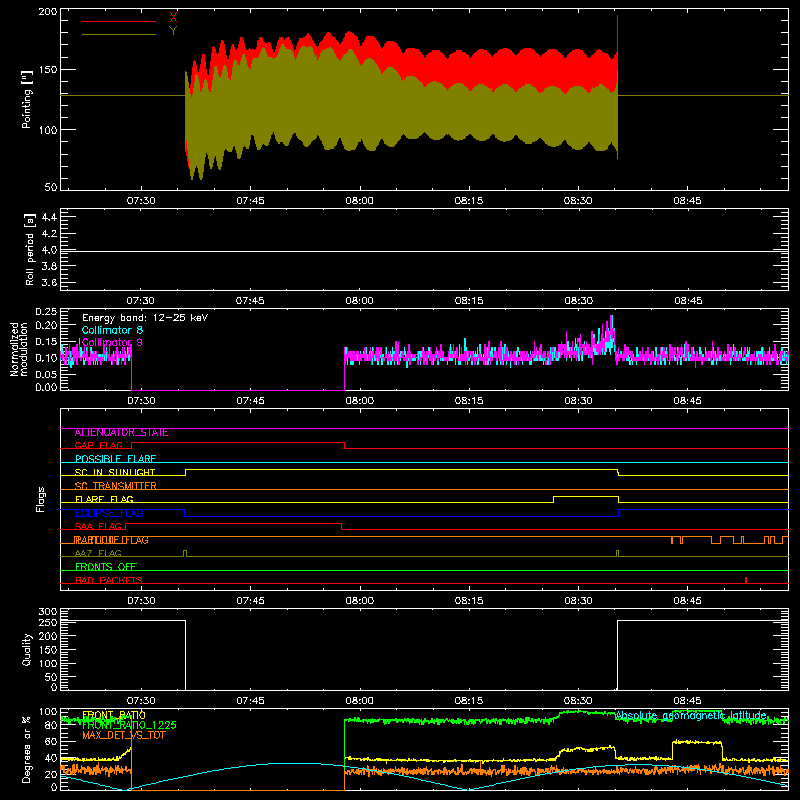
Task: Select the MAX_DET_VS_TOT legend text
Action: coord(123,735)
